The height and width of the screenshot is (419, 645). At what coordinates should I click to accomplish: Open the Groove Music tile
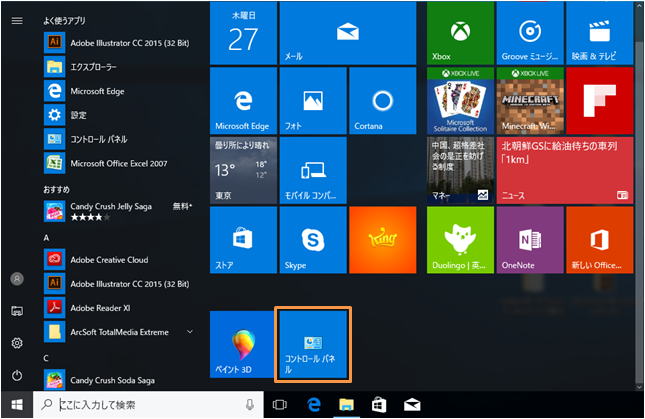530,33
